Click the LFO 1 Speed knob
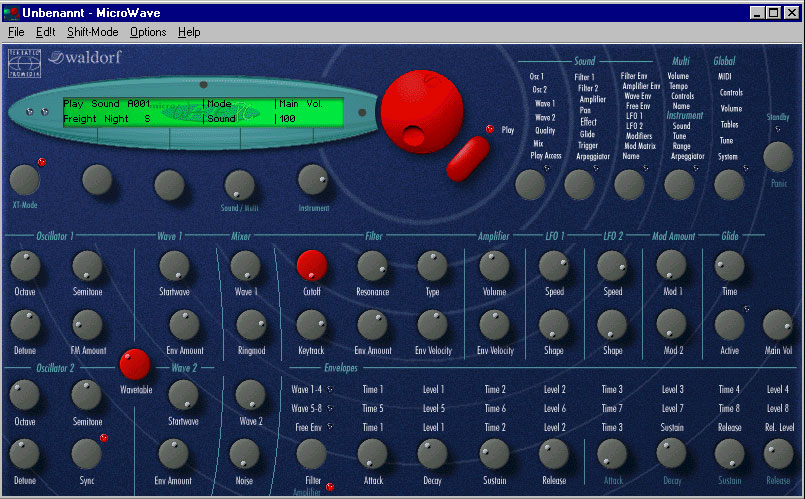The image size is (805, 499). [553, 266]
